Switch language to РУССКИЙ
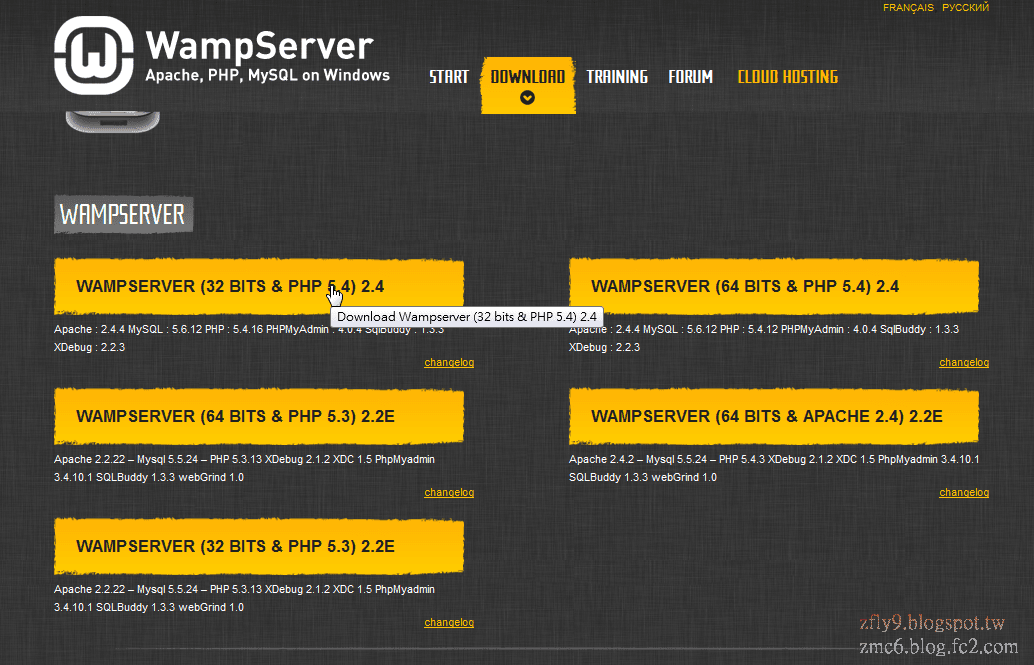 [965, 8]
